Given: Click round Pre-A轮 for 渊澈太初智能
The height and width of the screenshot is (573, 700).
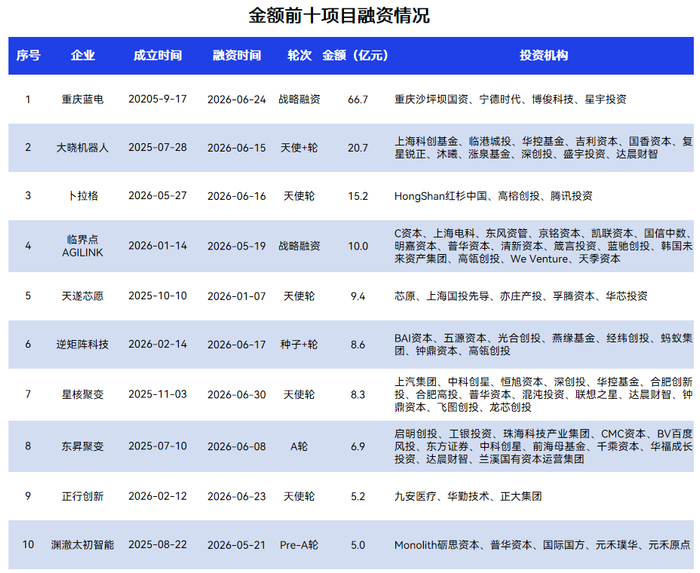Looking at the screenshot, I should tap(299, 545).
